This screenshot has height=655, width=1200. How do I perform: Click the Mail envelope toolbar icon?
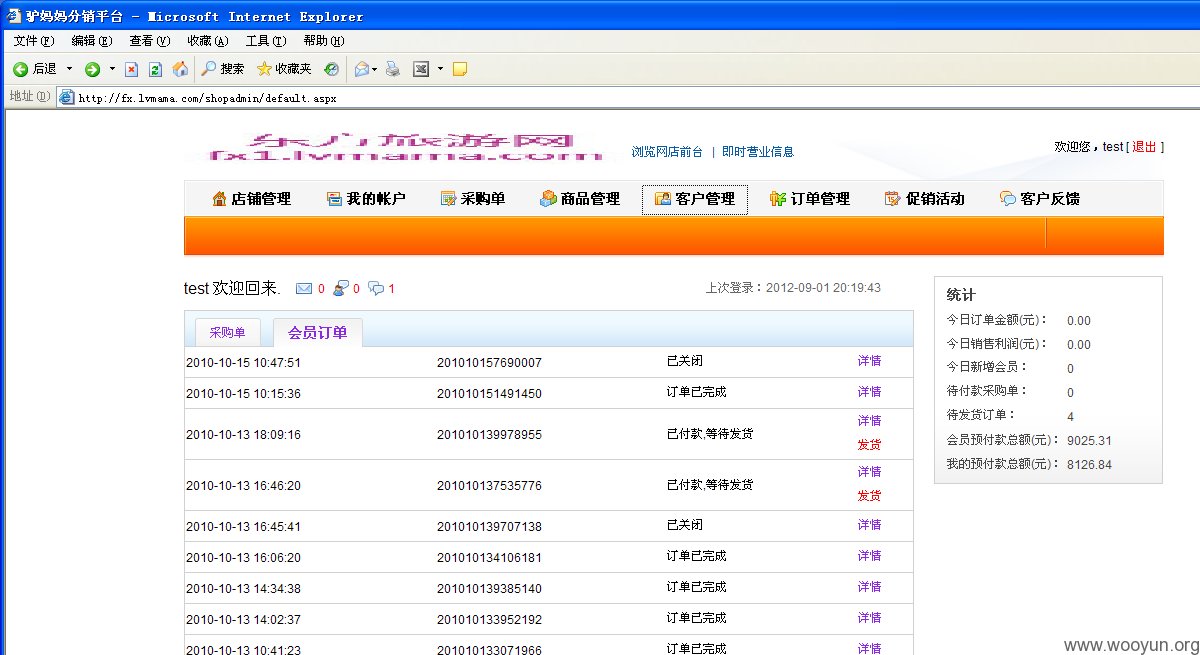(x=362, y=69)
